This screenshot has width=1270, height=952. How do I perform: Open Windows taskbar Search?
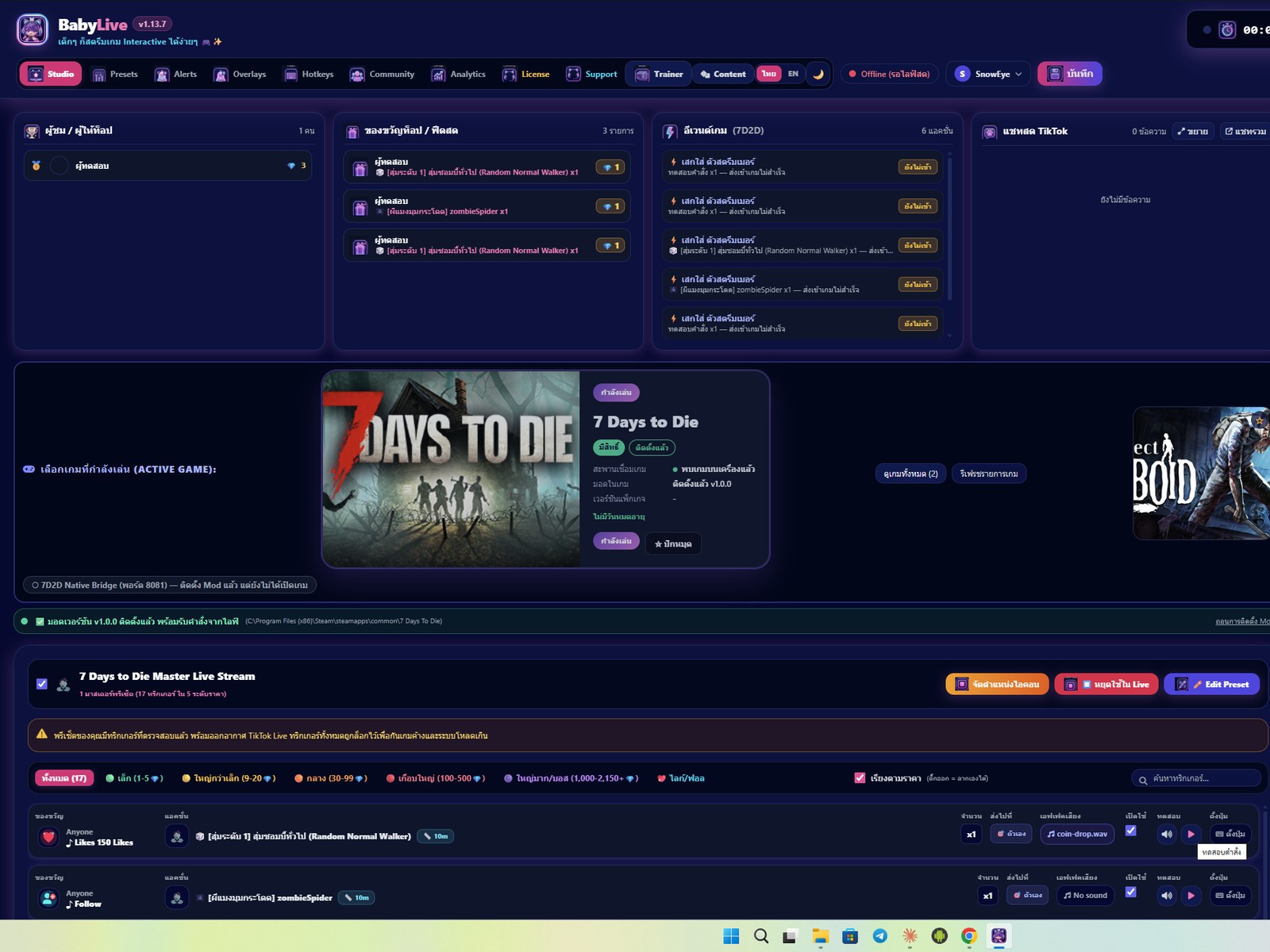[x=761, y=936]
